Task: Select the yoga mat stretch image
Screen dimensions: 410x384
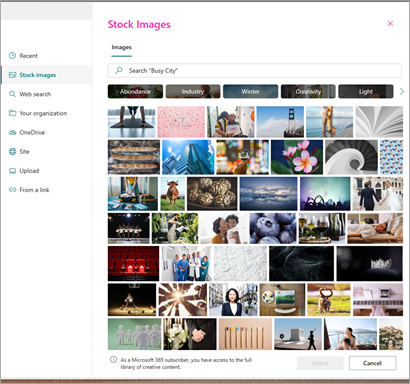Action: (x=131, y=122)
